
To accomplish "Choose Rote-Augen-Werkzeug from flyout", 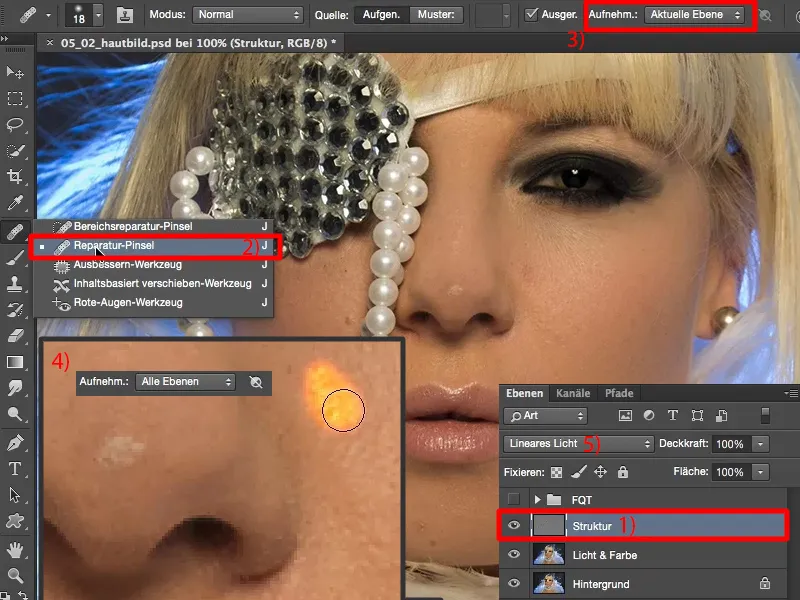I will coord(153,302).
